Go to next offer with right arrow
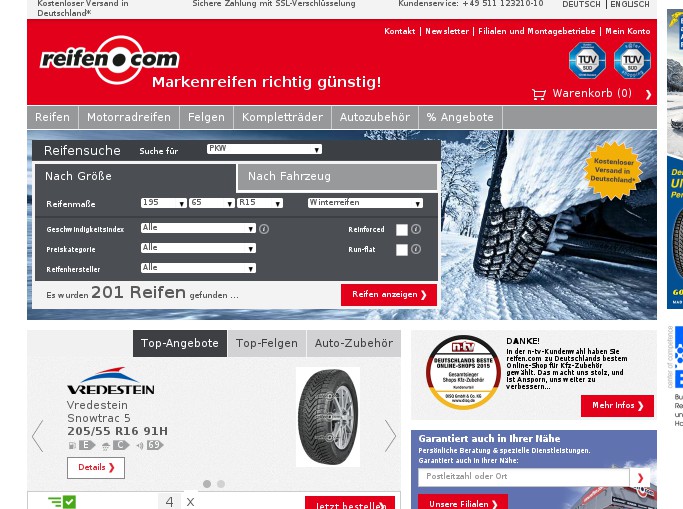This screenshot has width=683, height=509. 390,435
